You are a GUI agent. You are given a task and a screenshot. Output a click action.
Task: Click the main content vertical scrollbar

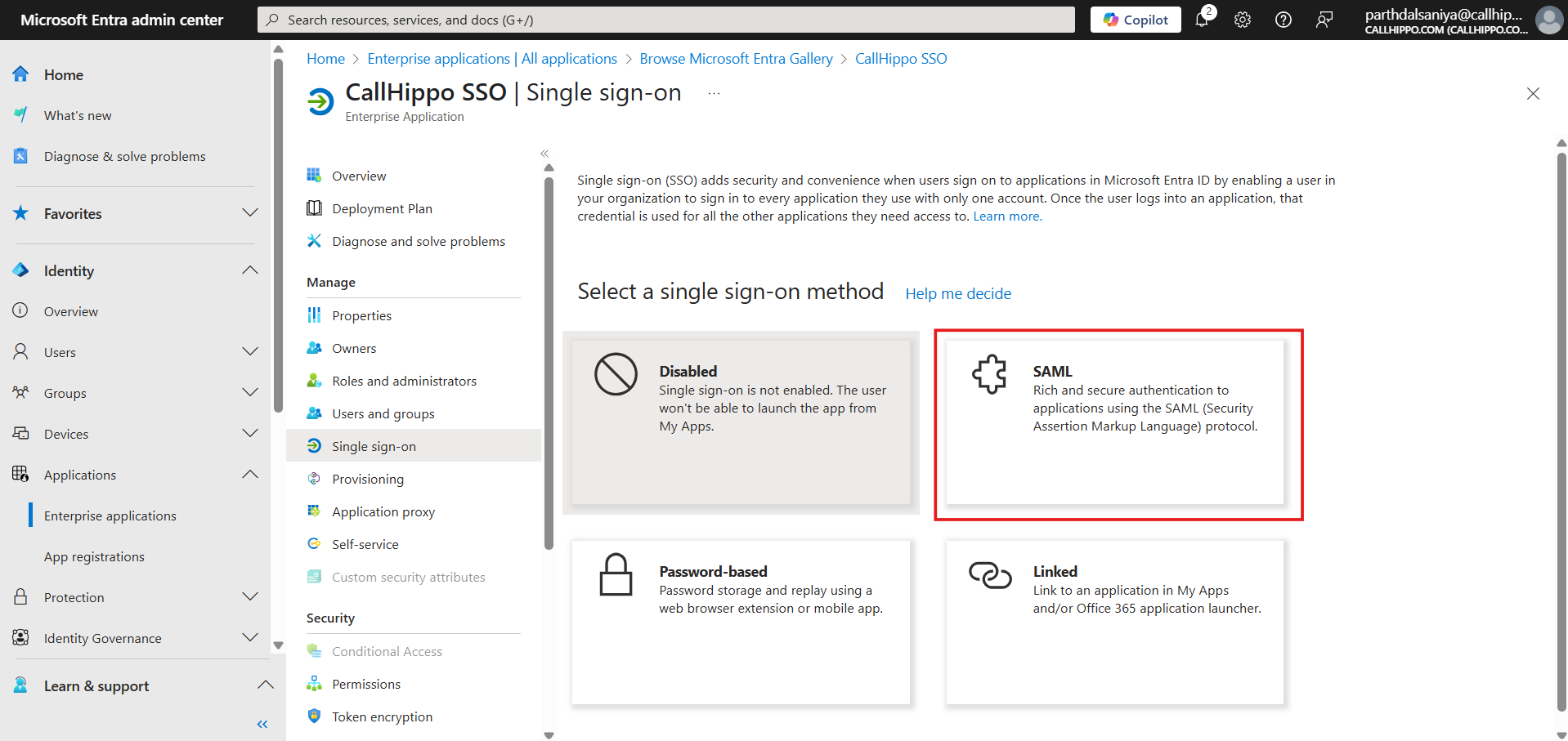click(x=1561, y=433)
